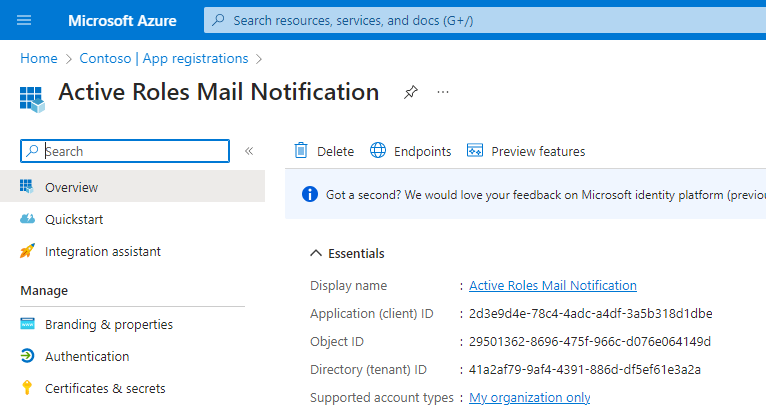Click the Directory (tenant) ID label

pos(368,369)
